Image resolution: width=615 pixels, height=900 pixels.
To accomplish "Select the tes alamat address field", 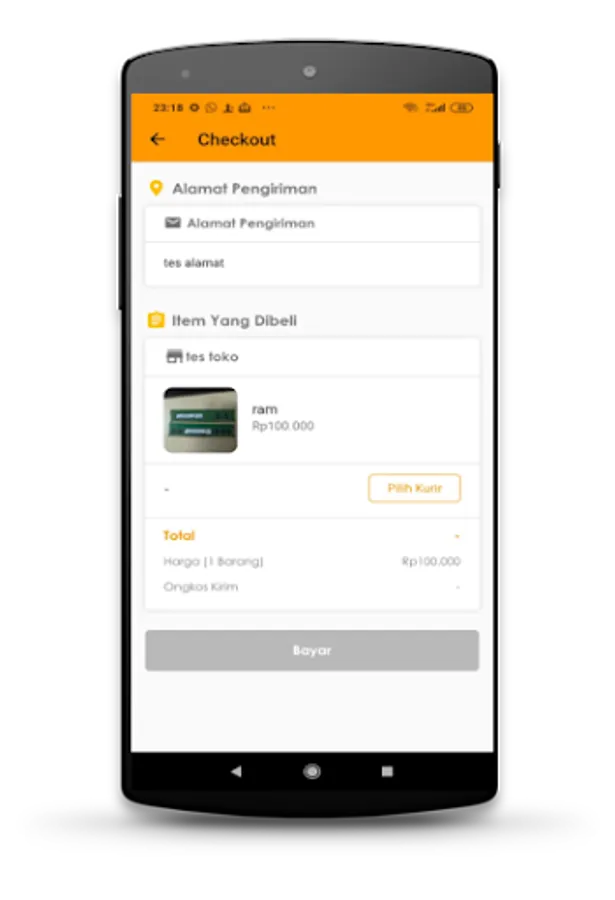I will tap(312, 263).
